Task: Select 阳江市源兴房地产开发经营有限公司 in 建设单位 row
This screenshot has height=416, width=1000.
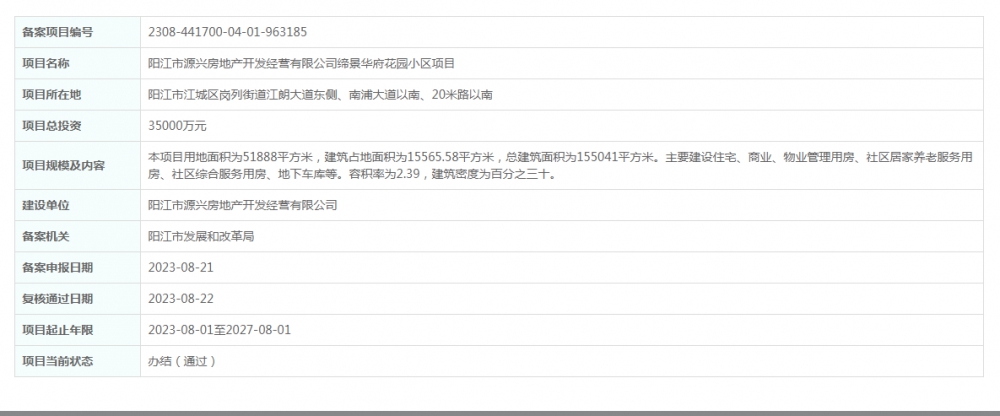Action: tap(242, 205)
